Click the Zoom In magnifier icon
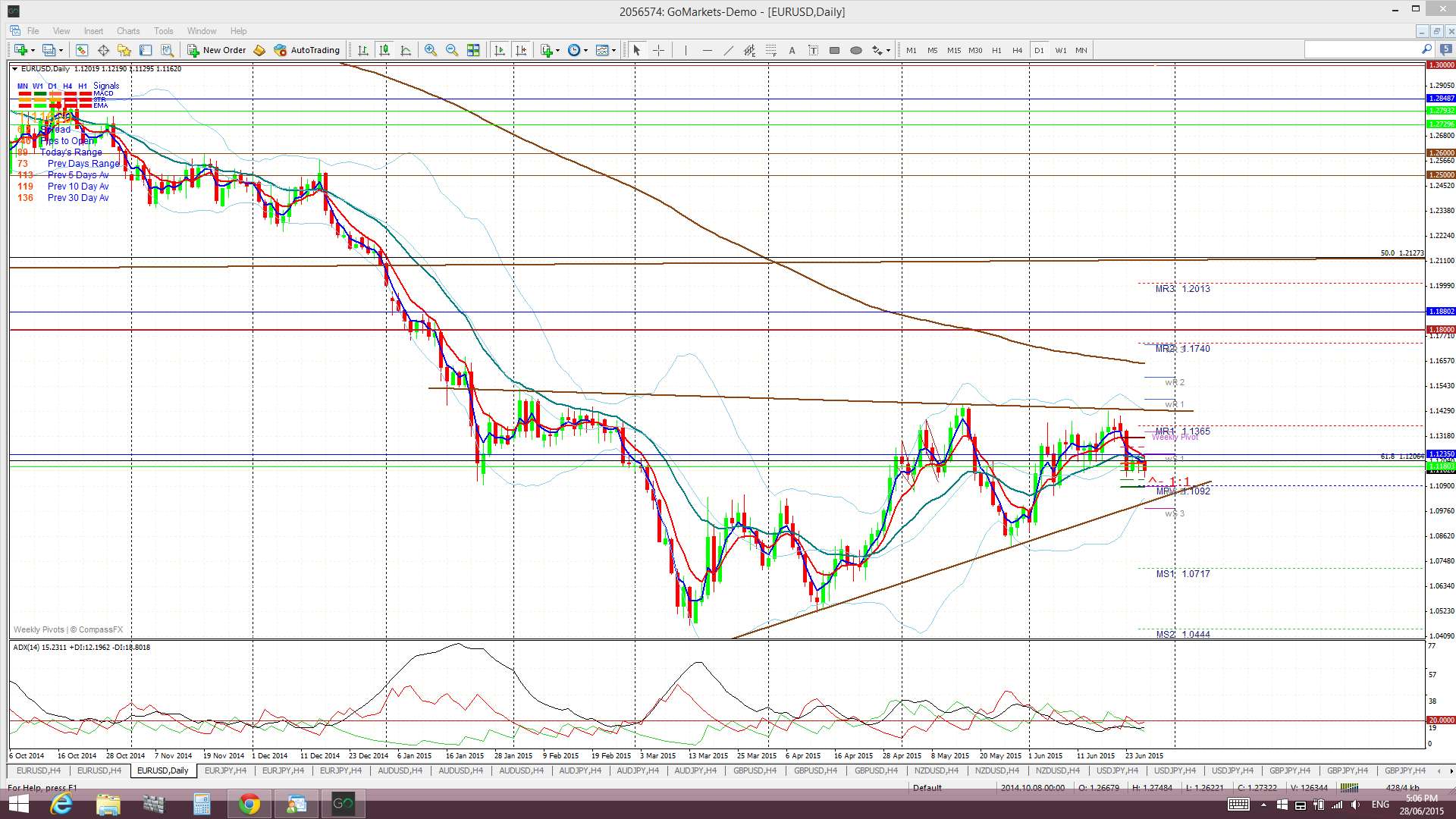1456x819 pixels. coord(430,50)
